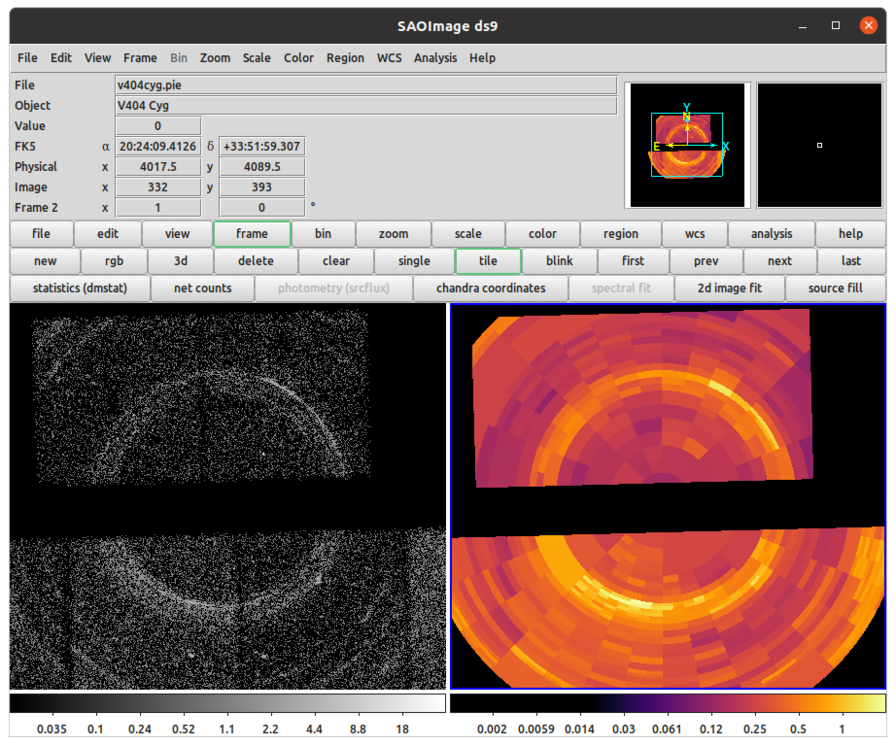Viewport: 896px width, 746px height.
Task: Open the File menu
Action: 26,57
